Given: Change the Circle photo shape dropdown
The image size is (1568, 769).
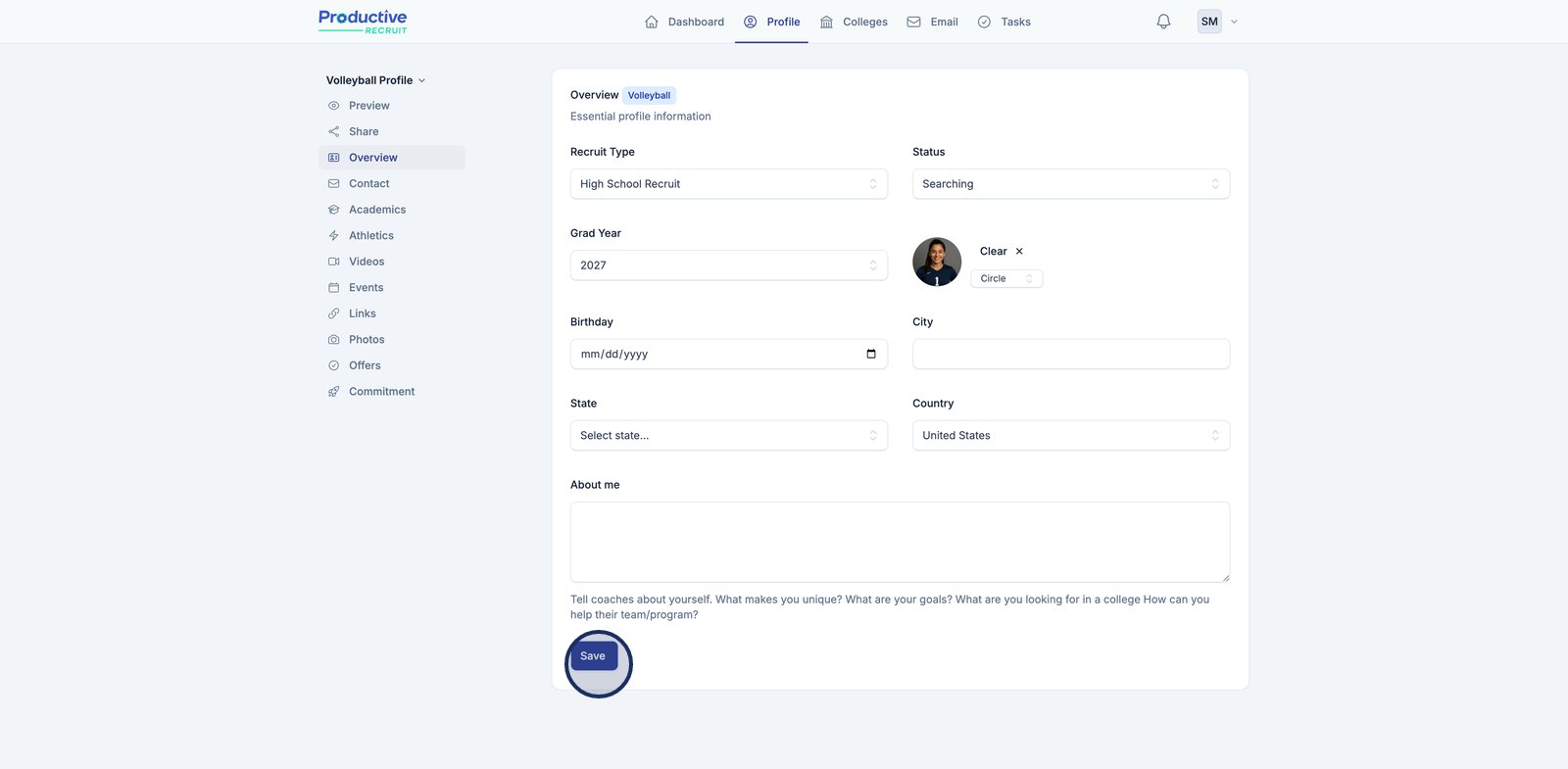Looking at the screenshot, I should 1005,279.
